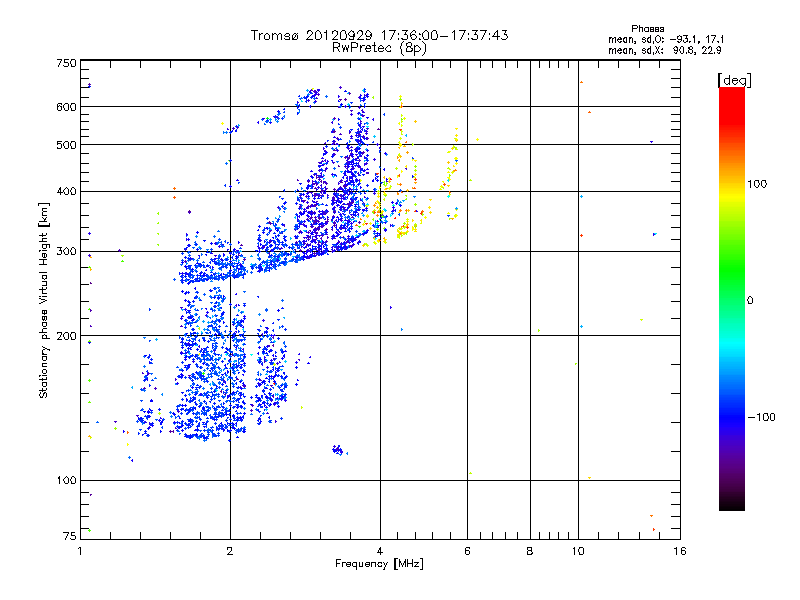Click the colorbar tick label '-100'
The width and height of the screenshot is (800, 600).
pos(761,417)
